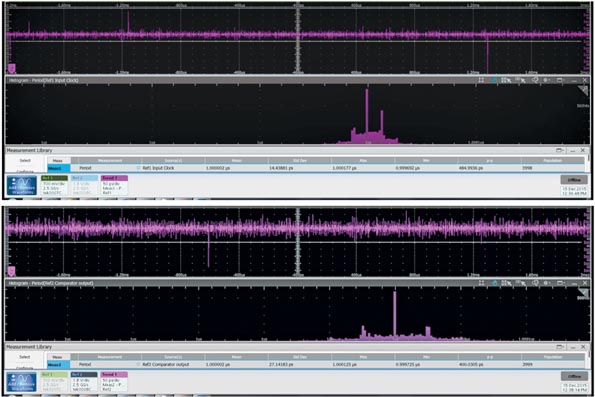Select Ref 1 waveform badge in lower window

[54, 382]
